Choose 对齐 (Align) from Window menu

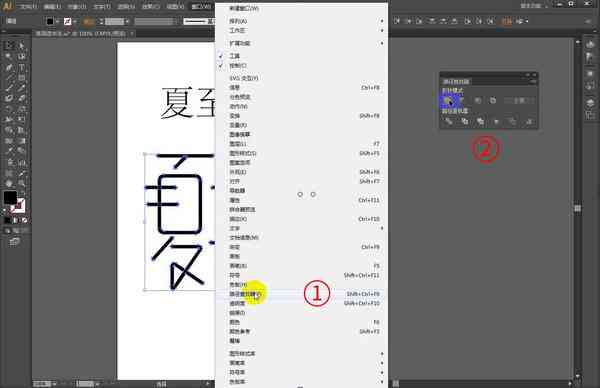coord(301,181)
